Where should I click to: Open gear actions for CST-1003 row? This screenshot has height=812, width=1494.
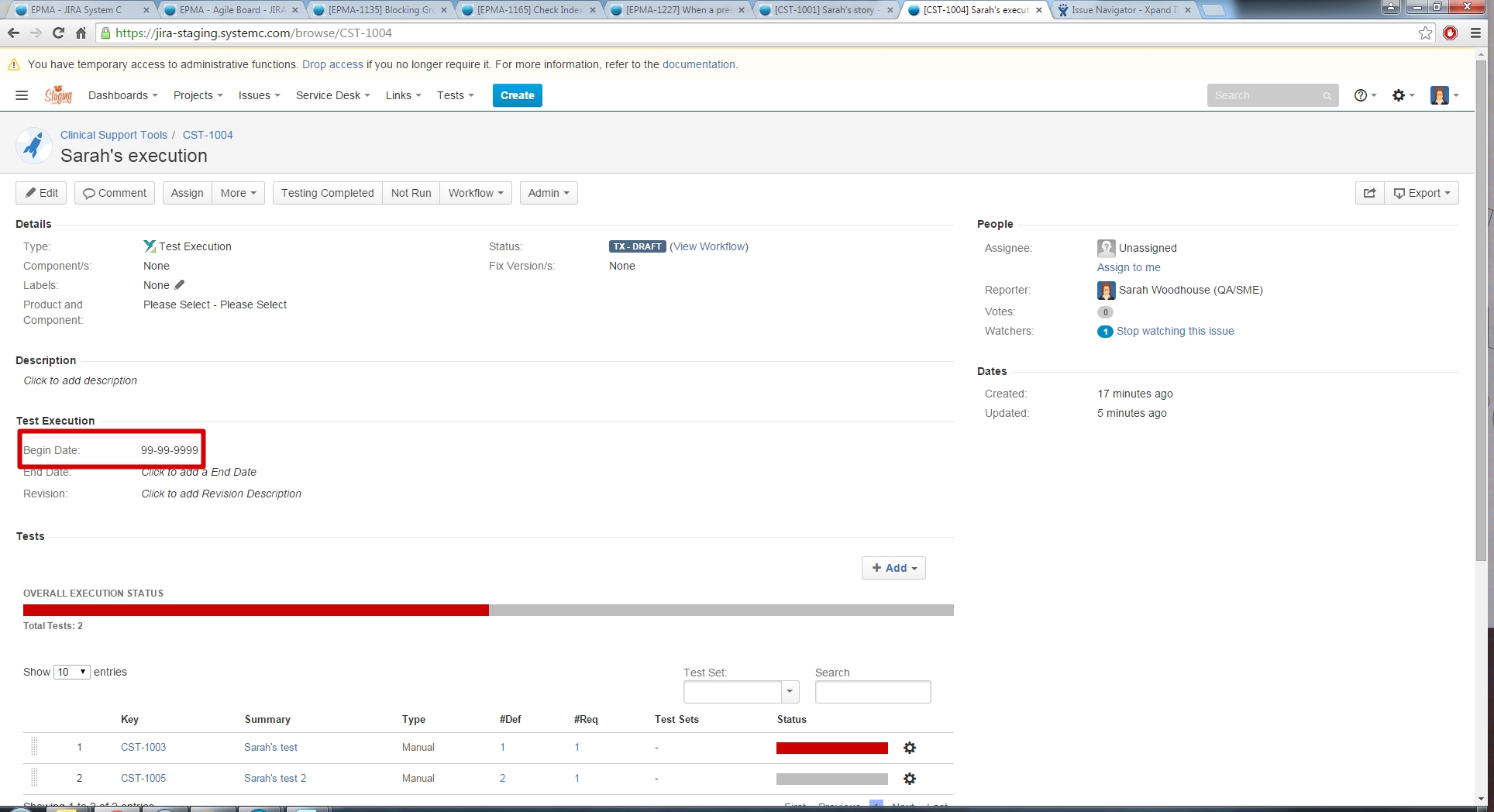pyautogui.click(x=910, y=748)
